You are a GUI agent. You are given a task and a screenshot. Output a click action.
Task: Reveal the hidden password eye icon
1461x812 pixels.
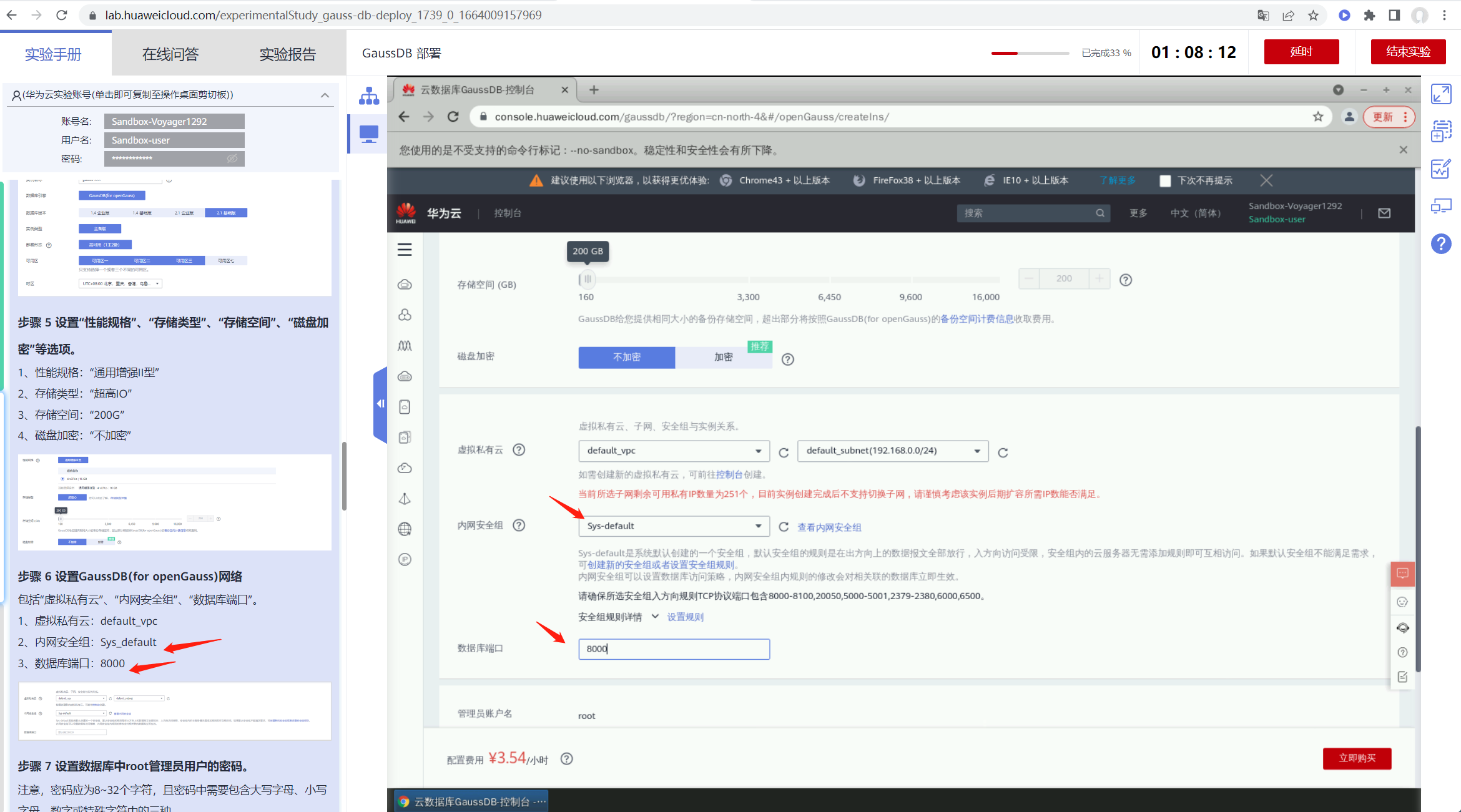232,159
